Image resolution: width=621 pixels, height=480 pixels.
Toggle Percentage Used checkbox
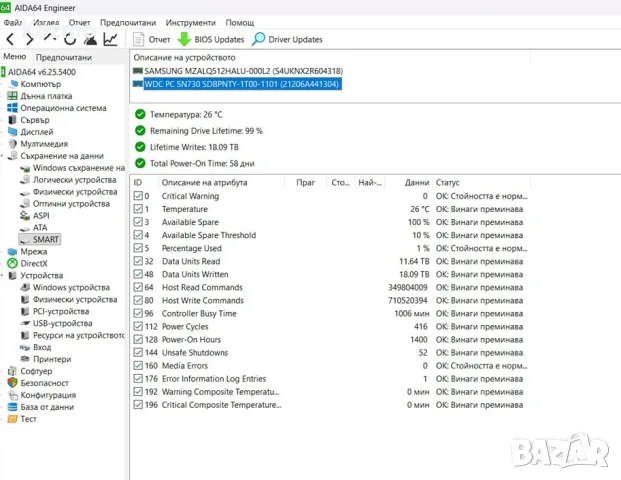tap(138, 248)
